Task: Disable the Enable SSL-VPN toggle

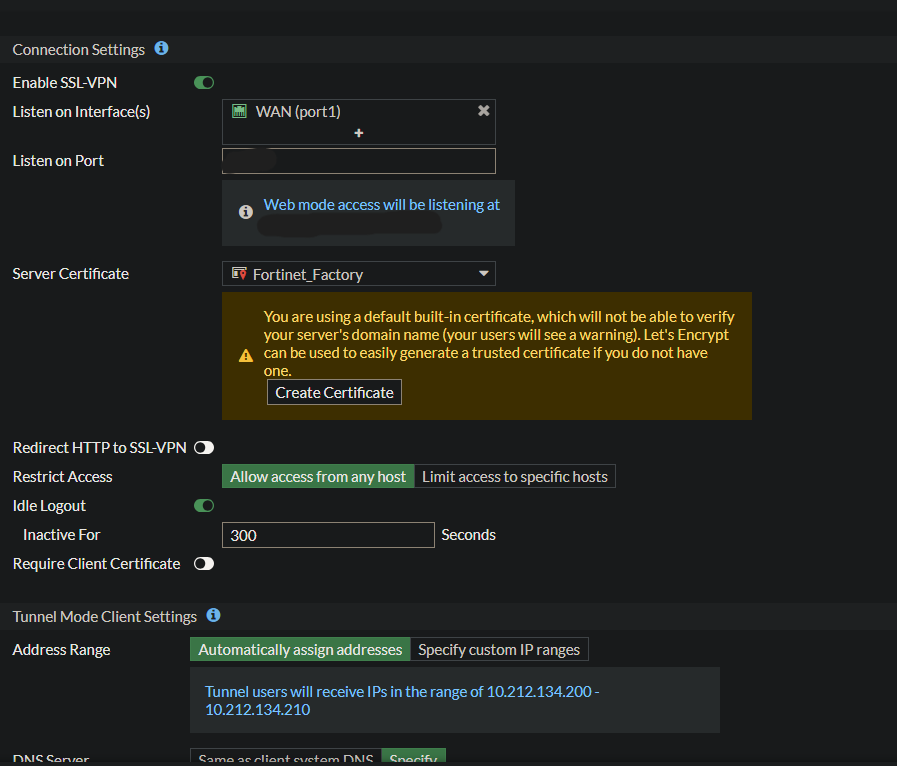Action: point(204,83)
